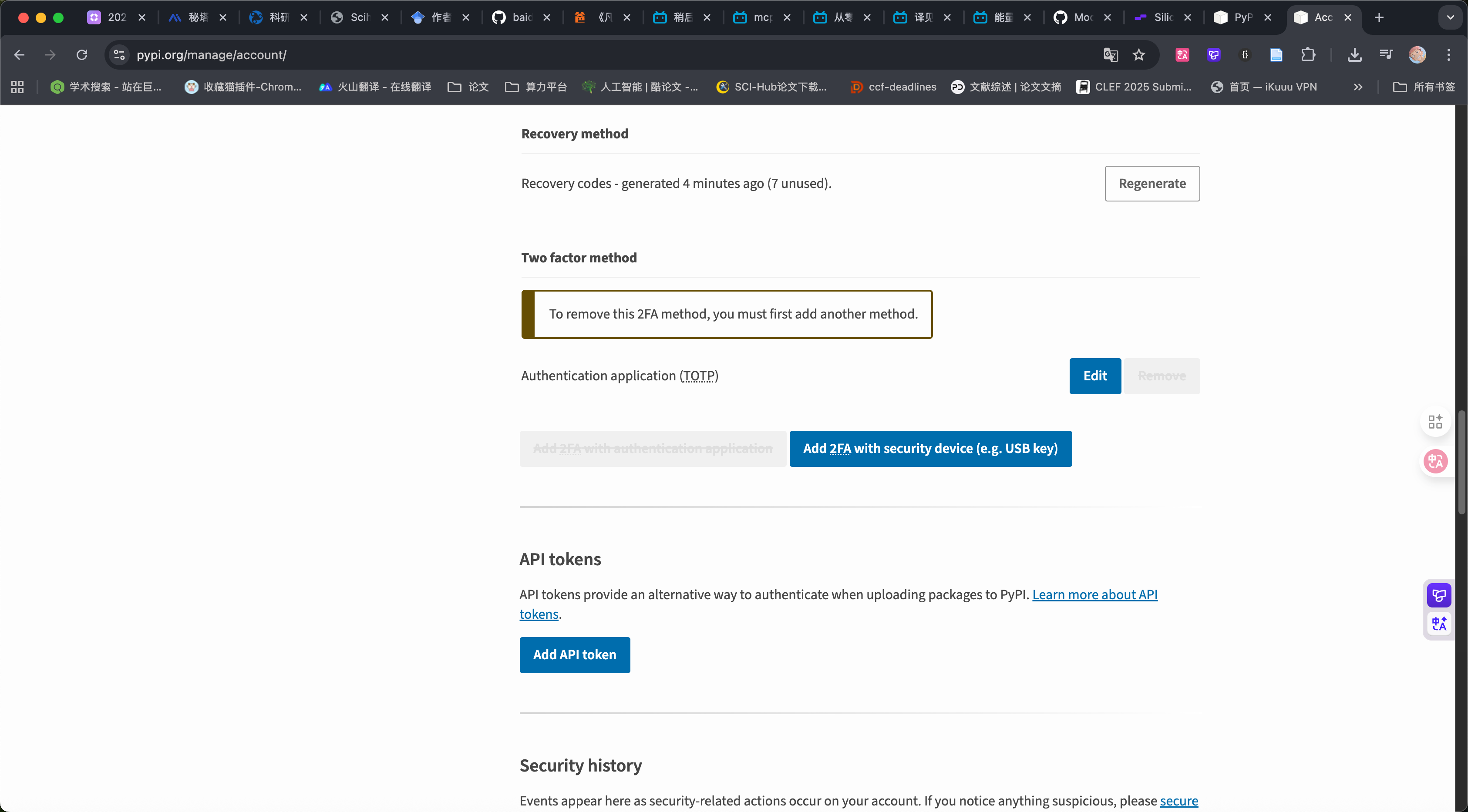The height and width of the screenshot is (812, 1468).
Task: Open the Chrome profile avatar
Action: (x=1417, y=55)
